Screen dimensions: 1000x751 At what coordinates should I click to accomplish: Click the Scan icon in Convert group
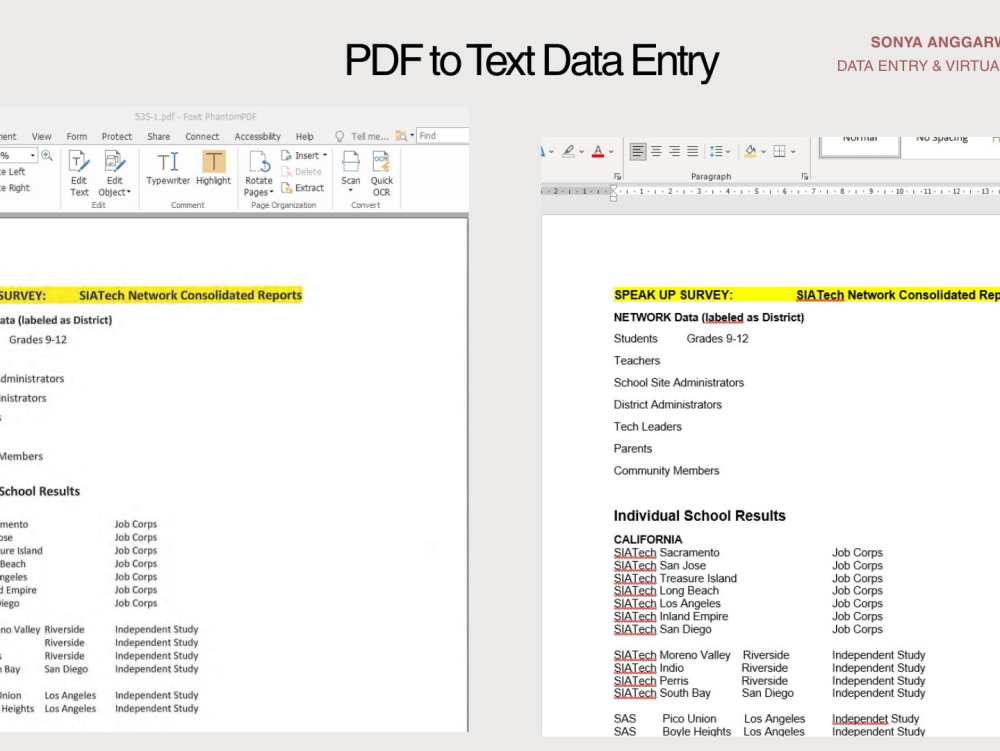tap(350, 162)
